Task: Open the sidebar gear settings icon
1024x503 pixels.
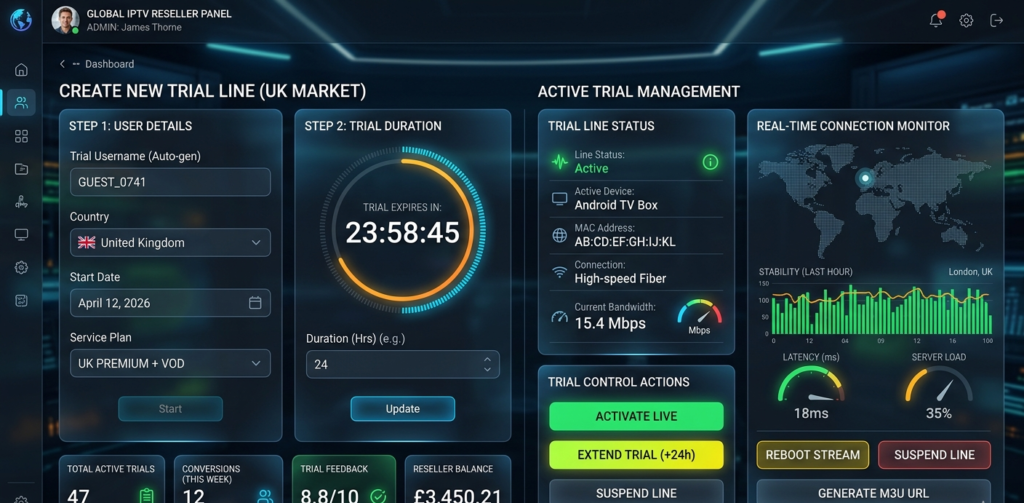Action: click(x=22, y=267)
